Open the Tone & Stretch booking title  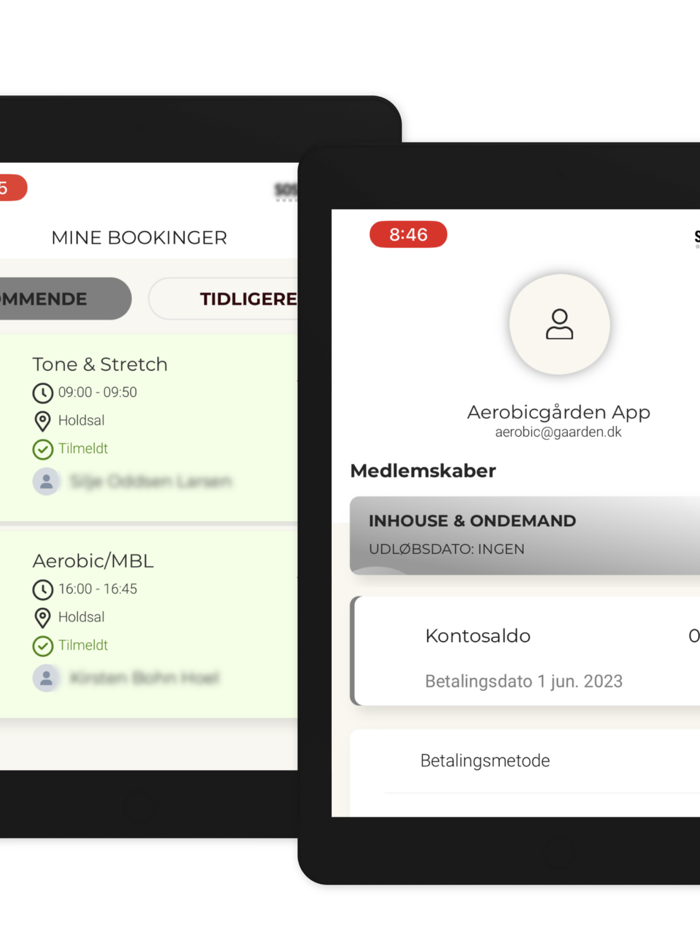tap(100, 364)
